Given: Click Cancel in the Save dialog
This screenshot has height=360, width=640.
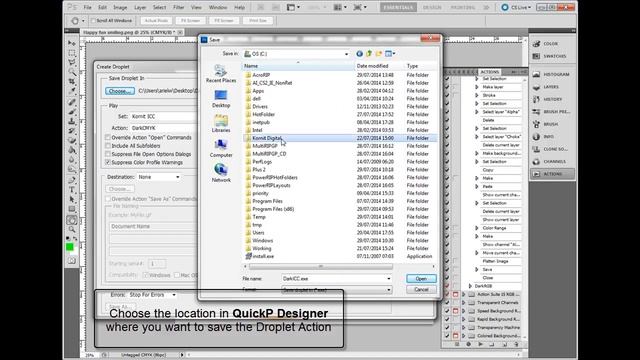Looking at the screenshot, I should point(421,289).
